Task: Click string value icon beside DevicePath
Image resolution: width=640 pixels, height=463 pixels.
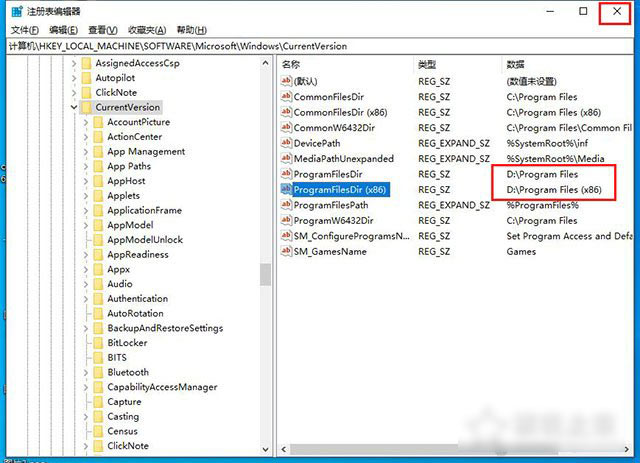Action: coord(286,143)
